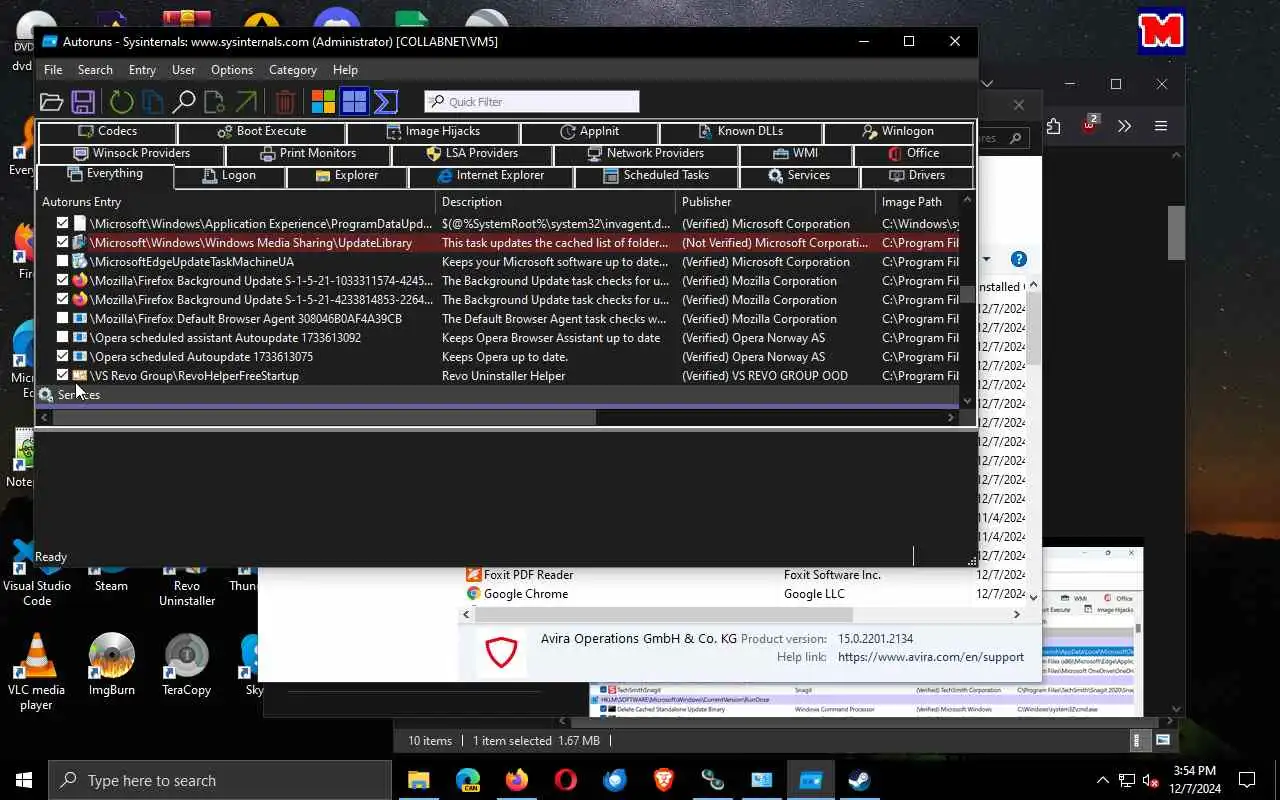Open the view options dropdown arrow beside help icon
Viewport: 1280px width, 800px height.
tap(986, 259)
